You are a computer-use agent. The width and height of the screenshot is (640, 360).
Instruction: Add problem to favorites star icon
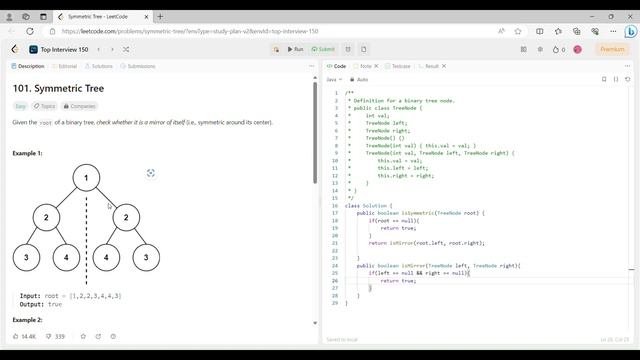[x=83, y=336]
